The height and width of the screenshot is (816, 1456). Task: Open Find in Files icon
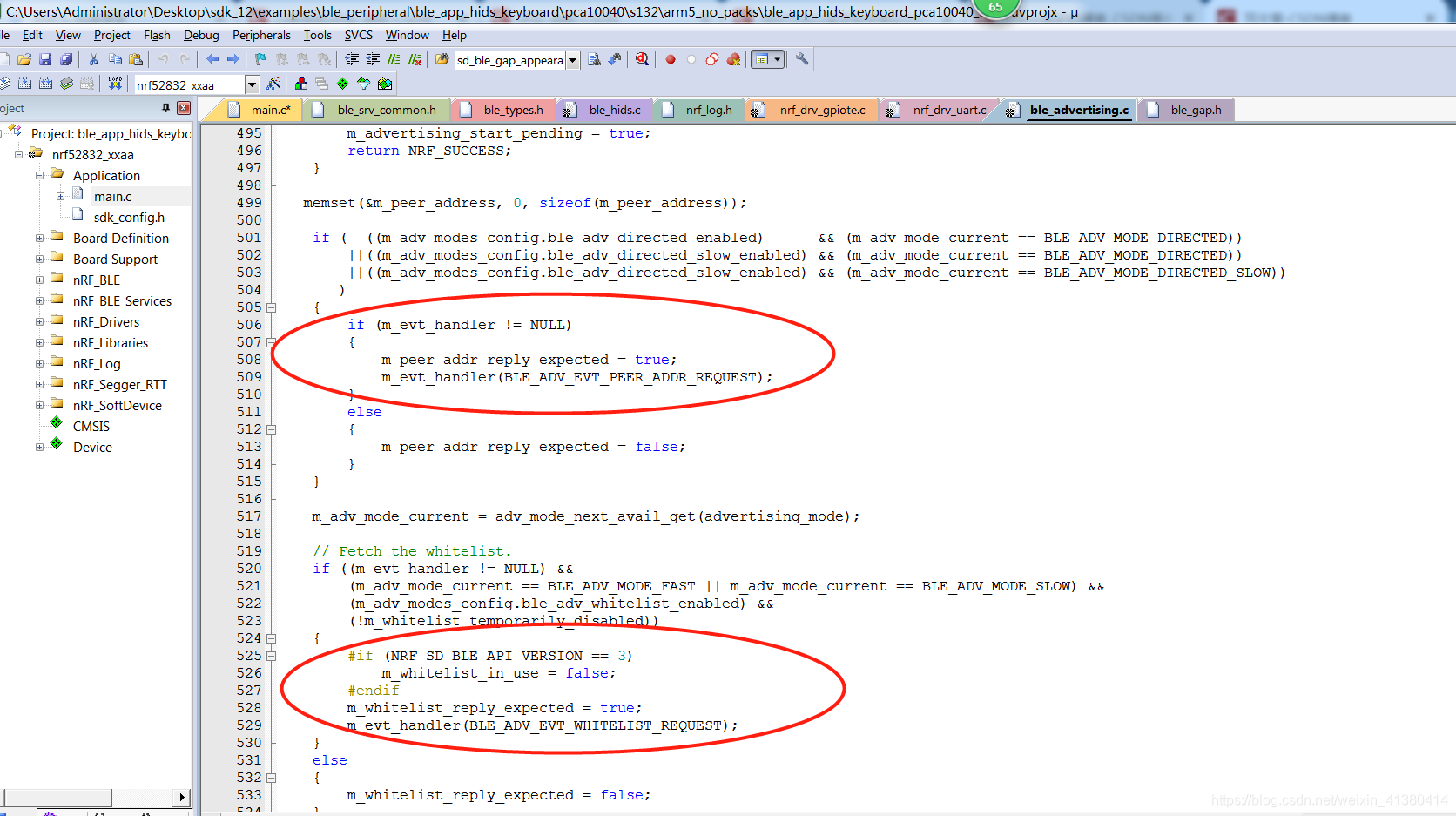(x=442, y=59)
